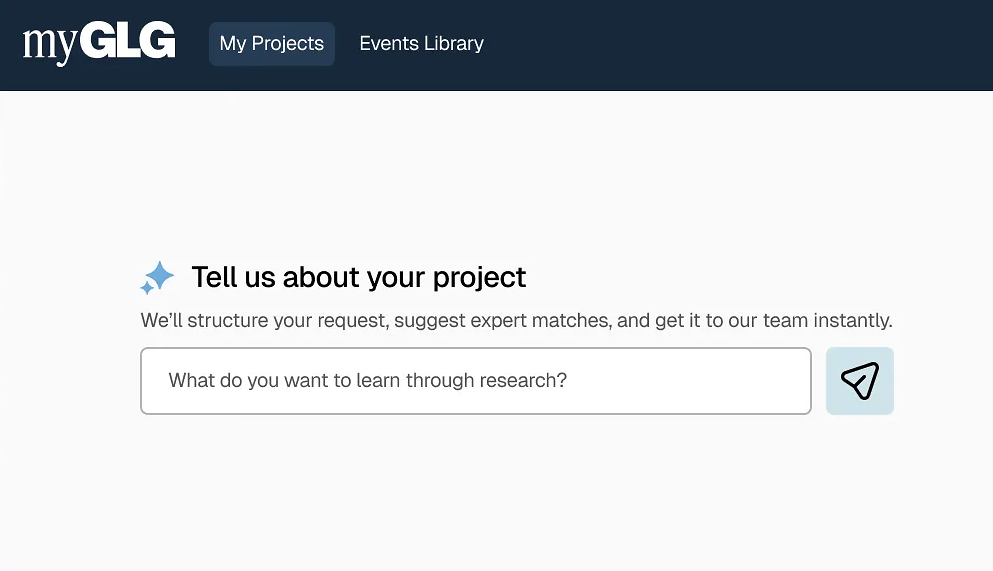Open the myGLG logo home link
The height and width of the screenshot is (571, 993).
coord(99,43)
